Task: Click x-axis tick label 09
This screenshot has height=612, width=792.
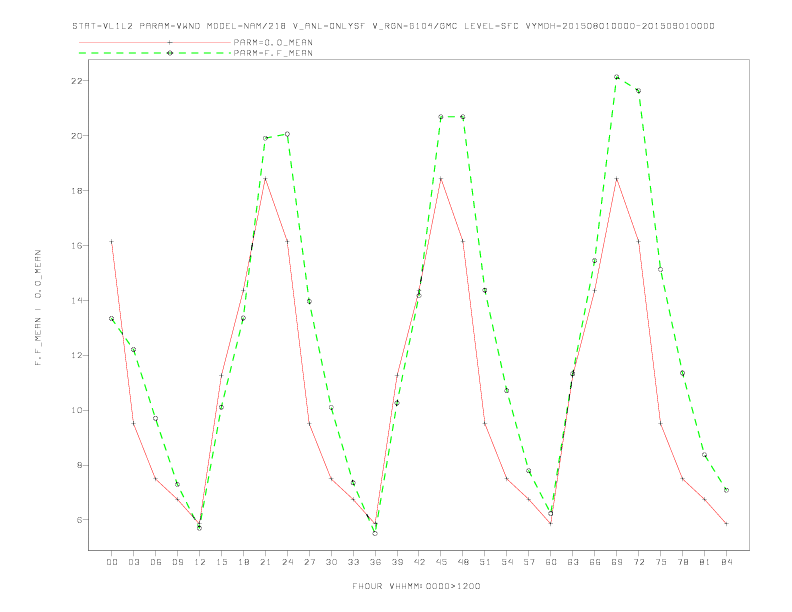Action: coord(177,562)
